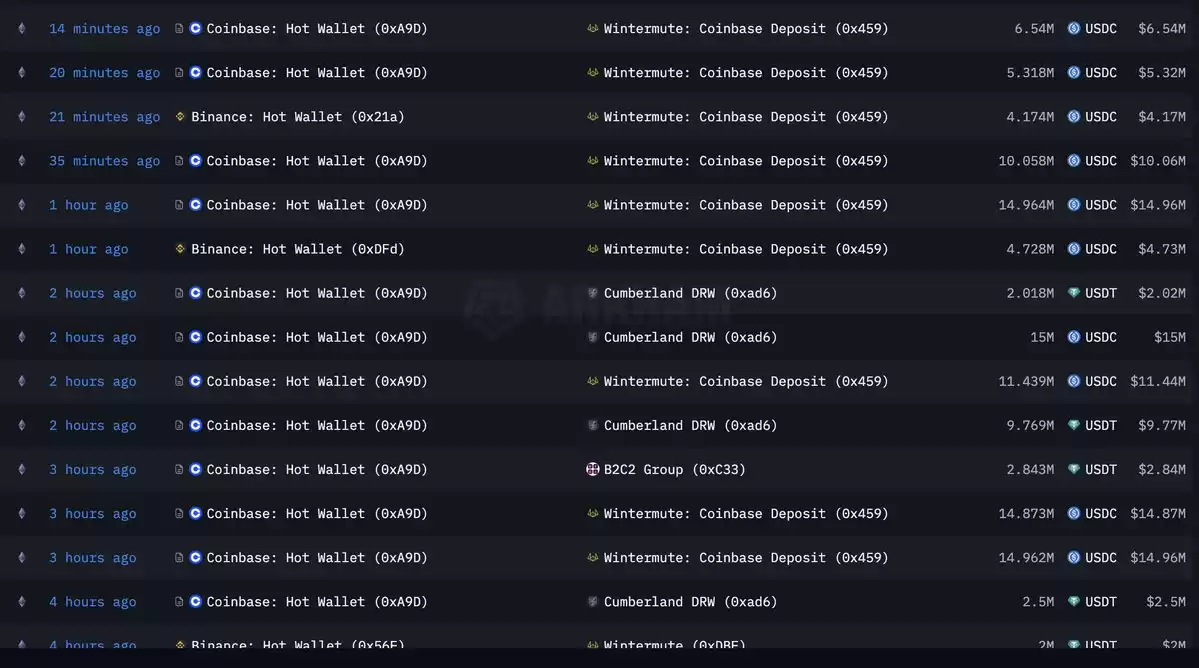Open Cumberland DRW in the 2.5M USDT row
This screenshot has width=1199, height=668.
(690, 602)
